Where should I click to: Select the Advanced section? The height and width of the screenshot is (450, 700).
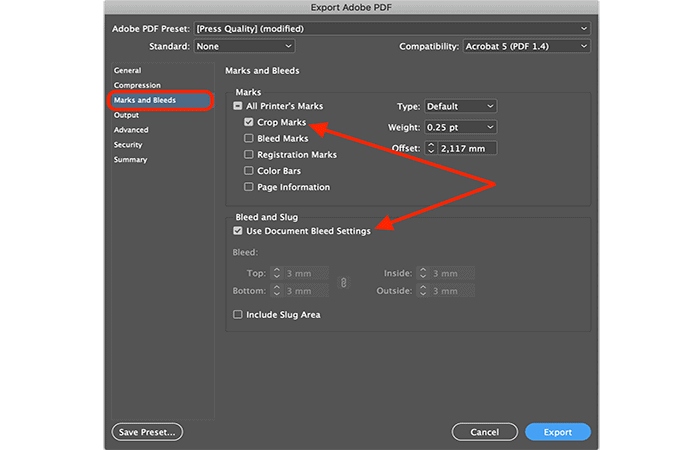(131, 130)
